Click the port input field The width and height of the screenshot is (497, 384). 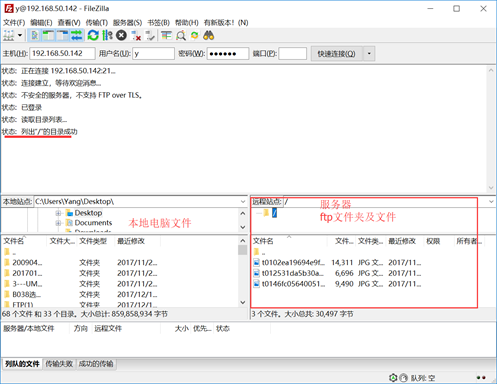coord(292,53)
